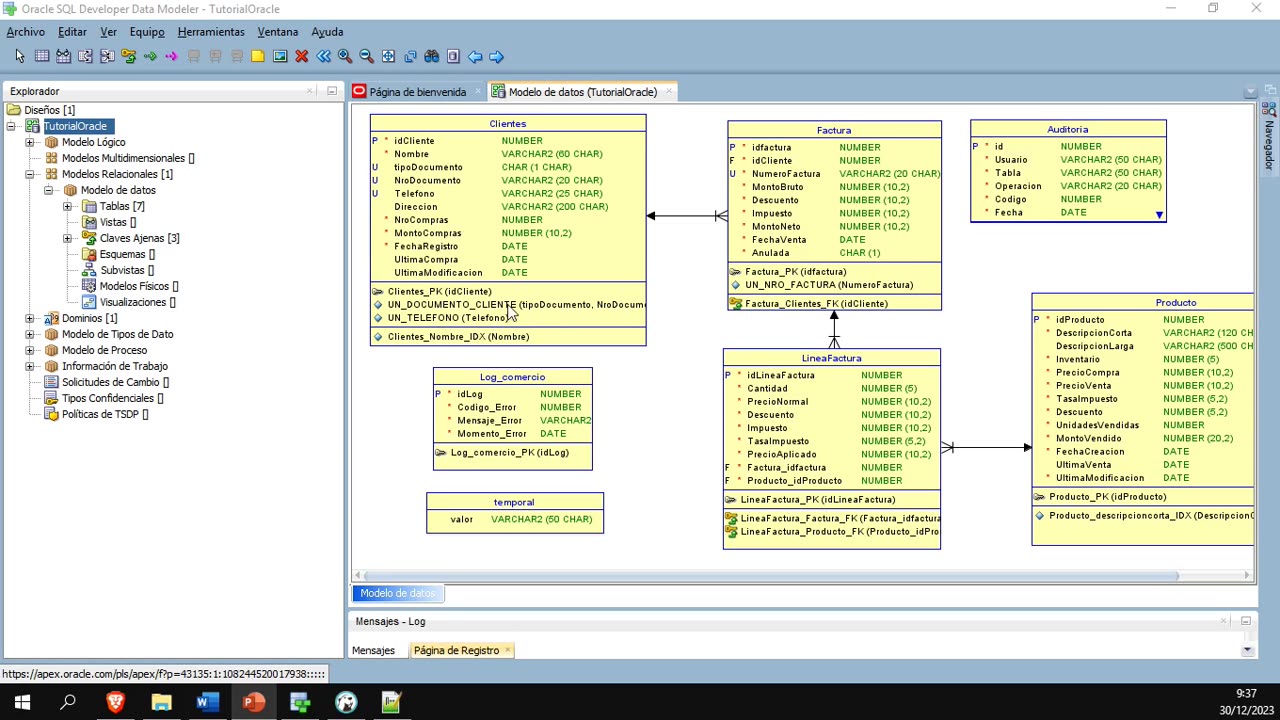This screenshot has height=720, width=1280.
Task: Click the diagram horizontal scrollbar
Action: coord(772,575)
